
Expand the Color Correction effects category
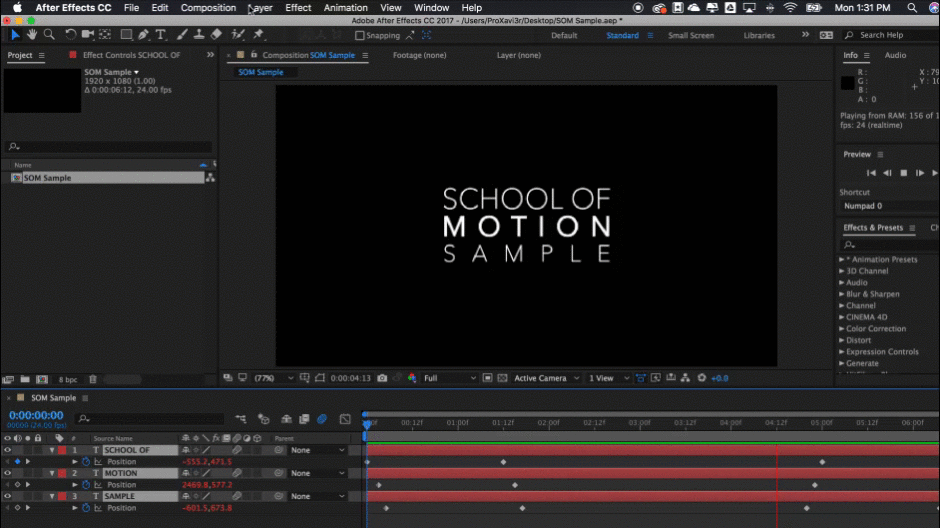[842, 329]
